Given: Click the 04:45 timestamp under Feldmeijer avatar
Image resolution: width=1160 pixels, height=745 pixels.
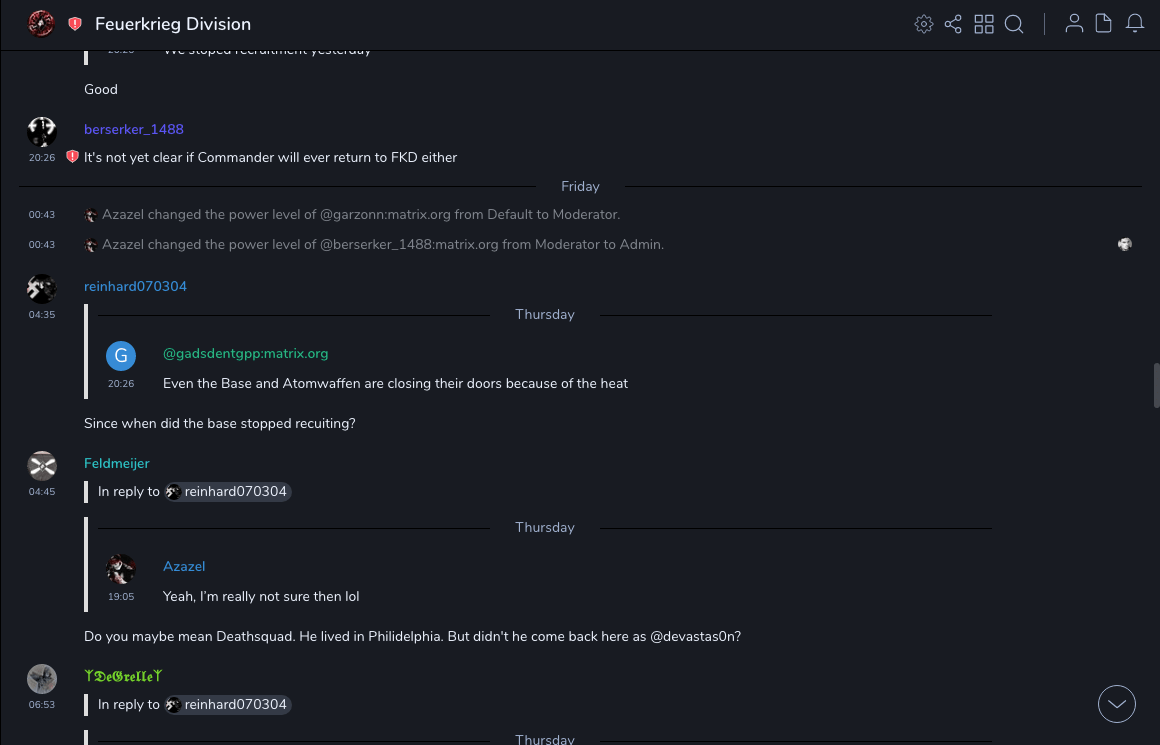Looking at the screenshot, I should (x=42, y=492).
